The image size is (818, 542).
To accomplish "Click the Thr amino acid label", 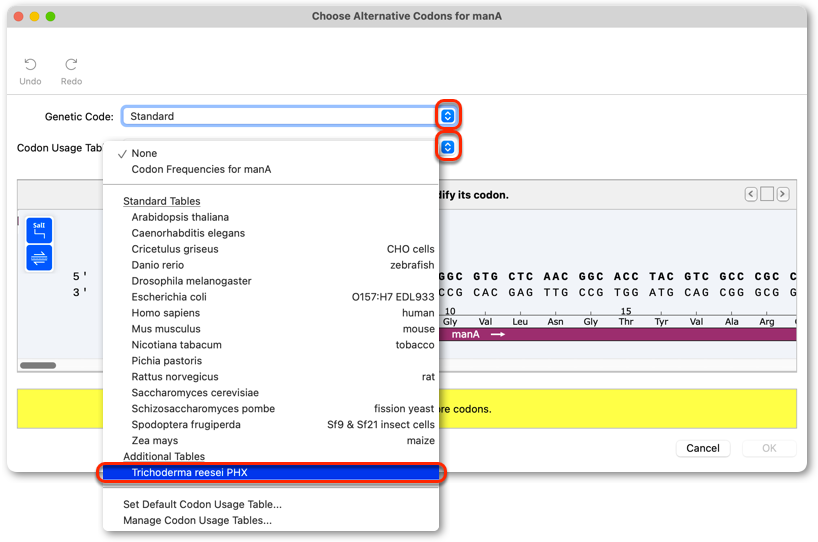I will point(626,322).
